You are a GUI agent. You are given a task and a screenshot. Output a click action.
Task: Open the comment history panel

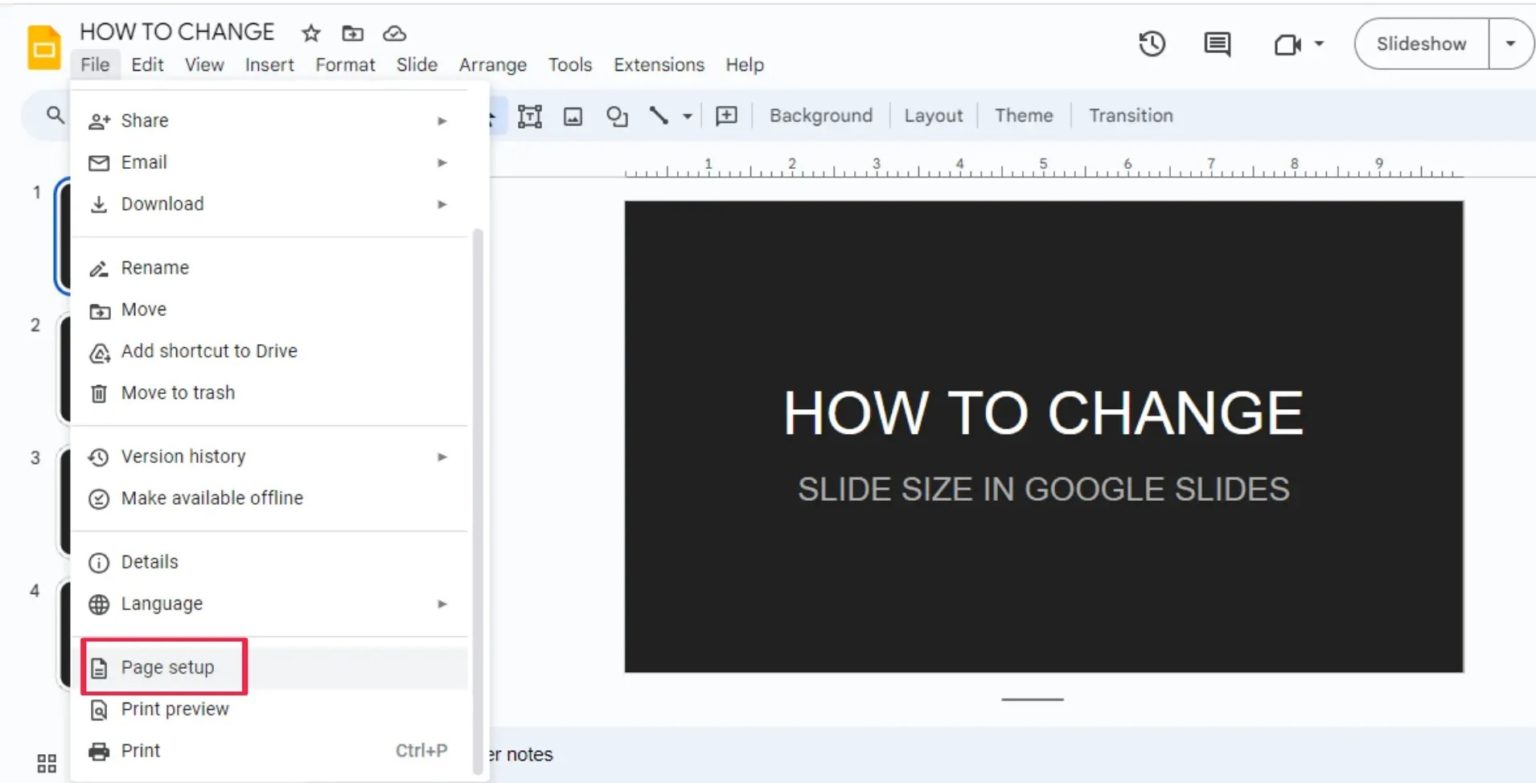click(x=1216, y=44)
